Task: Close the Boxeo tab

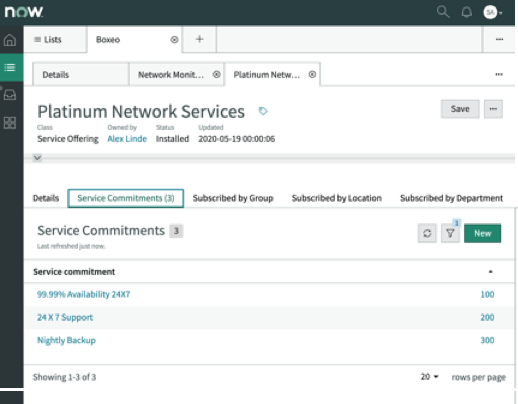Action: point(174,40)
